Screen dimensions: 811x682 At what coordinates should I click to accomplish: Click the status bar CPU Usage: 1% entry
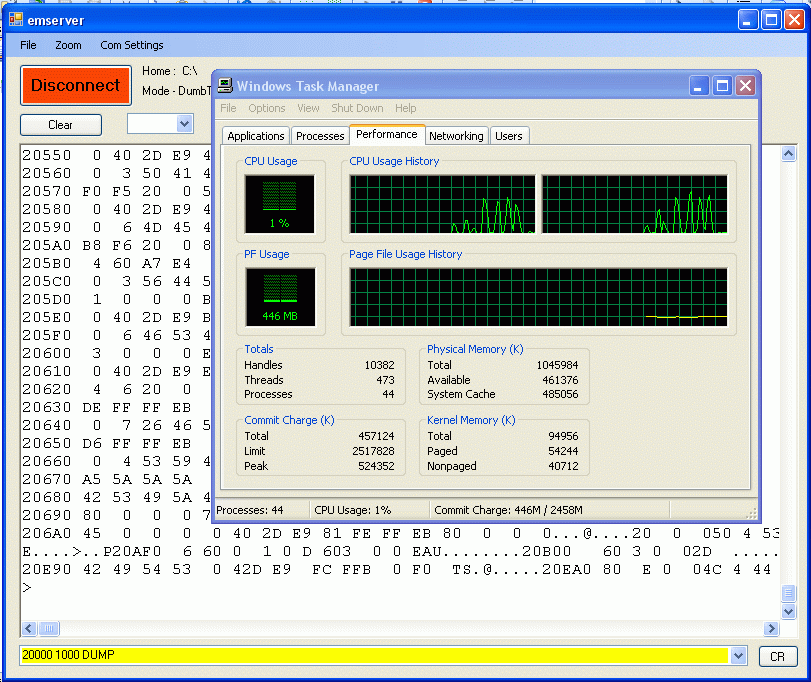tap(353, 510)
